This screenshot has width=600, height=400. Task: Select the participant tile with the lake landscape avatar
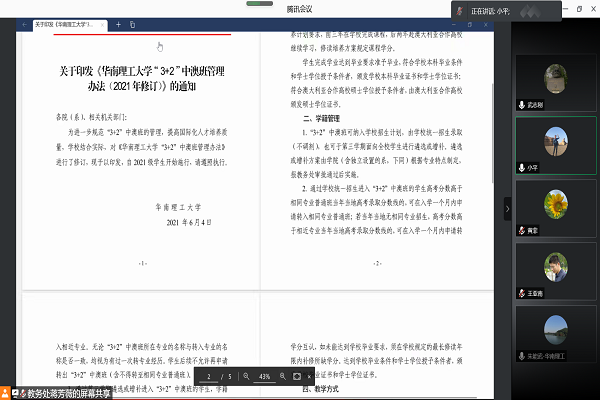(x=556, y=334)
